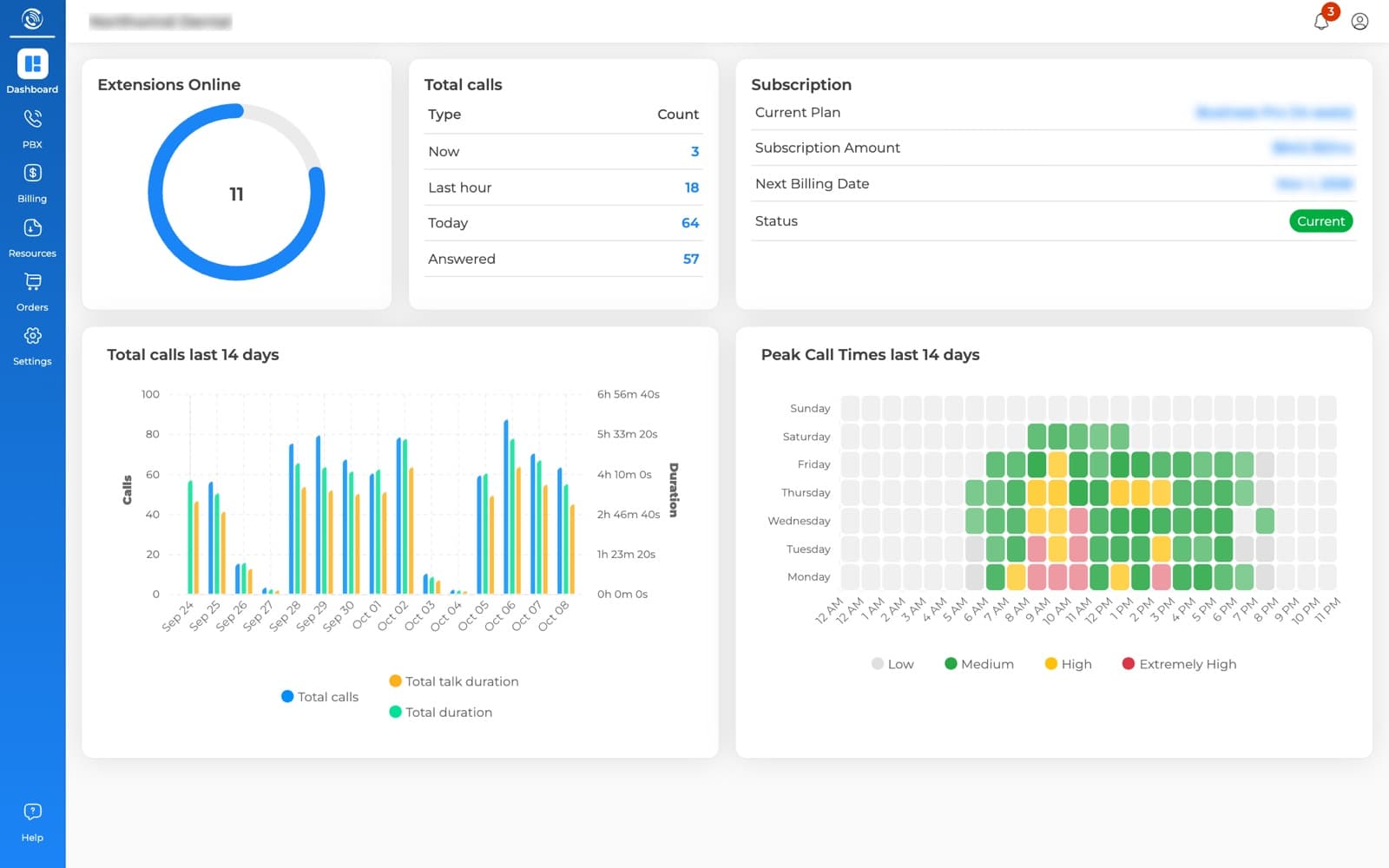The image size is (1389, 868).
Task: Click the app logo at top left
Action: pos(32,18)
